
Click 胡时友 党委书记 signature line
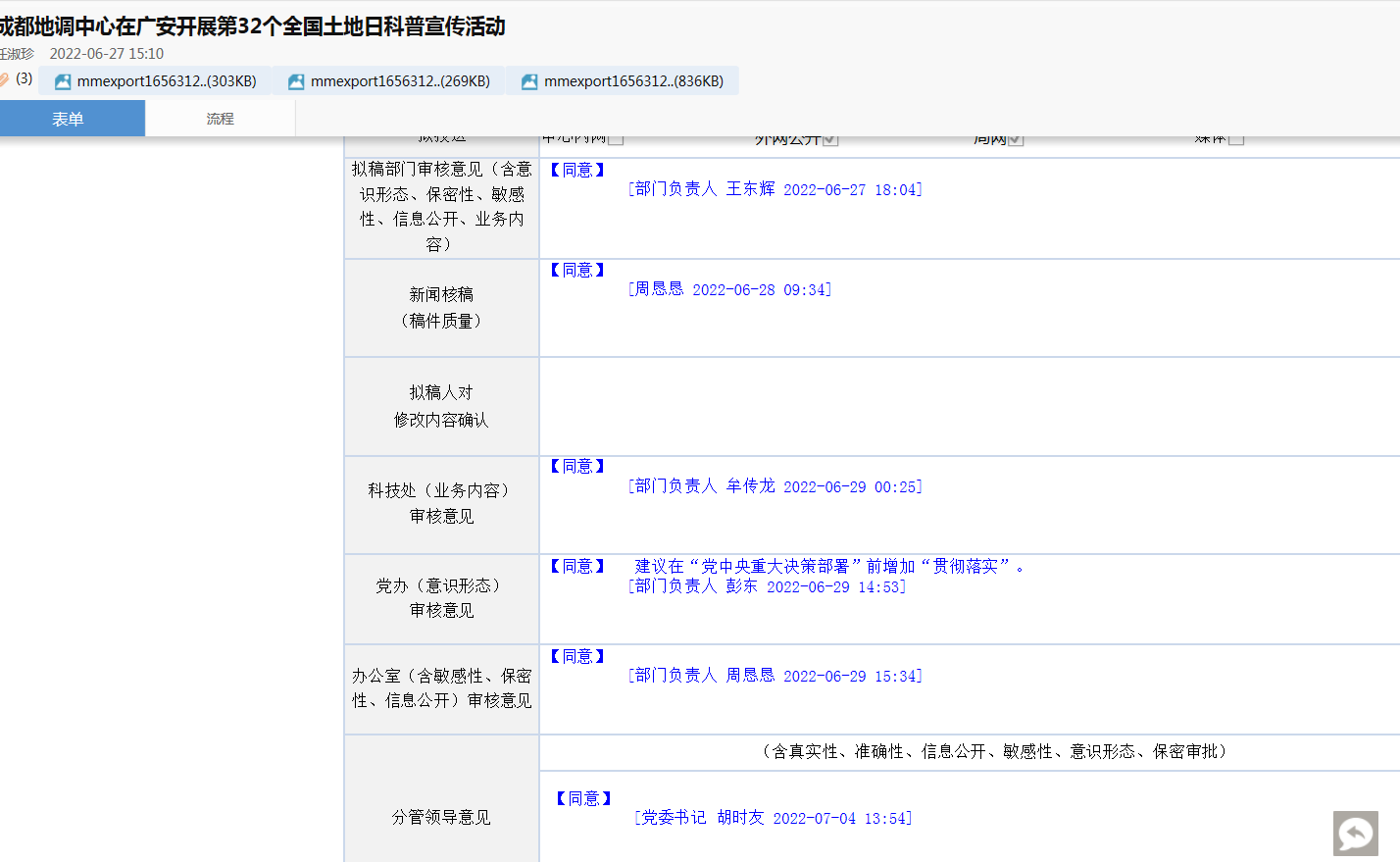click(x=773, y=818)
